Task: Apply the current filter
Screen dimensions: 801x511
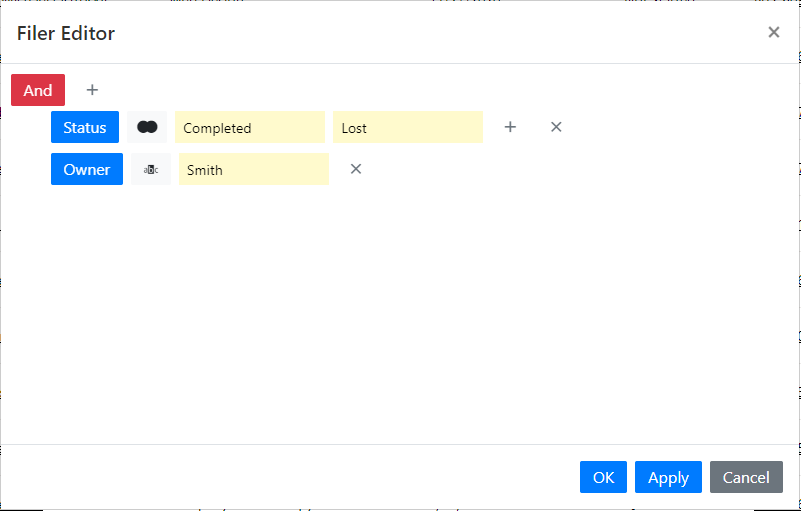Action: click(x=668, y=477)
